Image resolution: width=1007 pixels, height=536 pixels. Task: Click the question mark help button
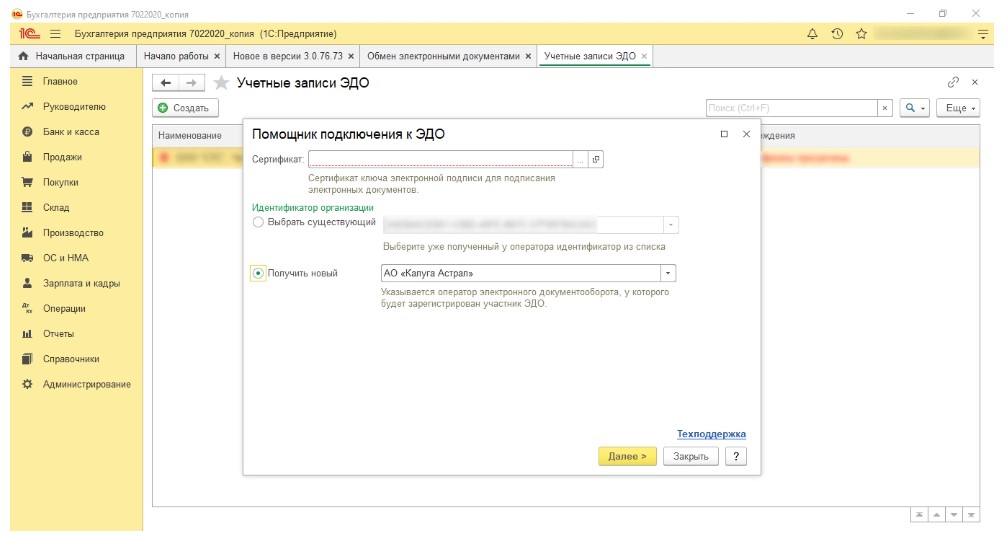pyautogui.click(x=736, y=456)
